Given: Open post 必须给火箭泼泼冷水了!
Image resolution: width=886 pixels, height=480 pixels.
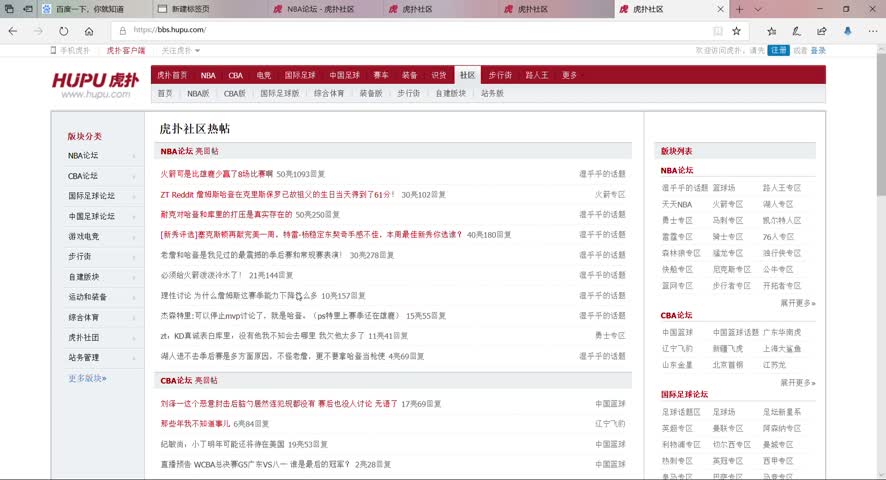Looking at the screenshot, I should point(201,275).
